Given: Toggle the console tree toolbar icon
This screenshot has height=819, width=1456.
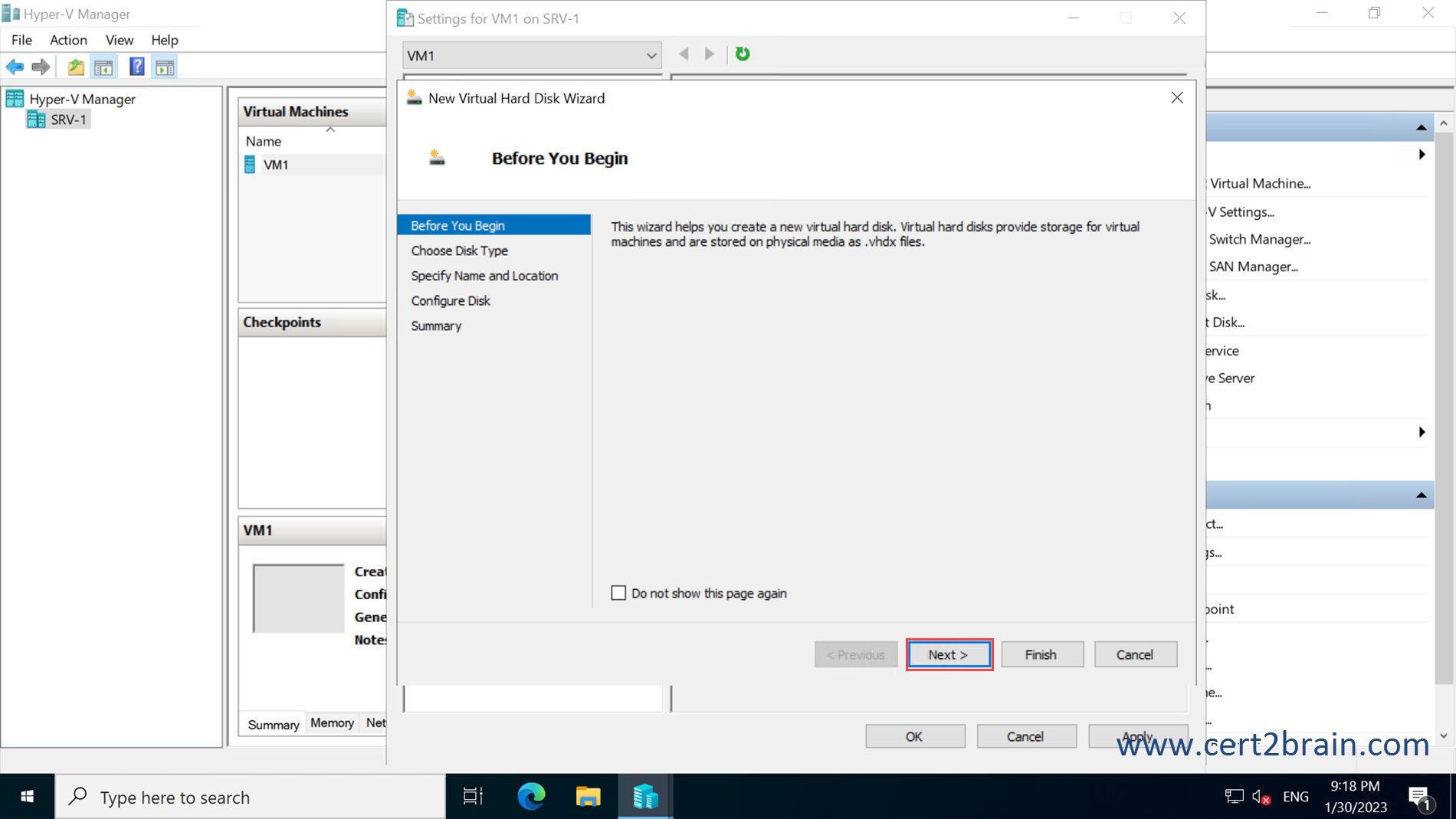Looking at the screenshot, I should coord(103,66).
